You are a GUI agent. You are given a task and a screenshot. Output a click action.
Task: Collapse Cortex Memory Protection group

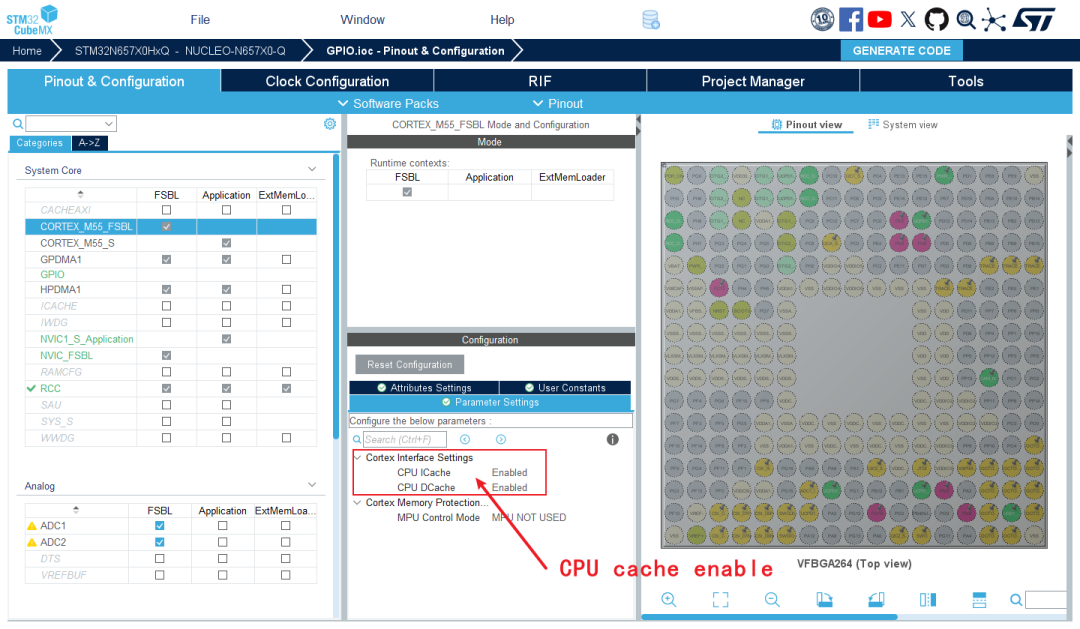tap(357, 503)
